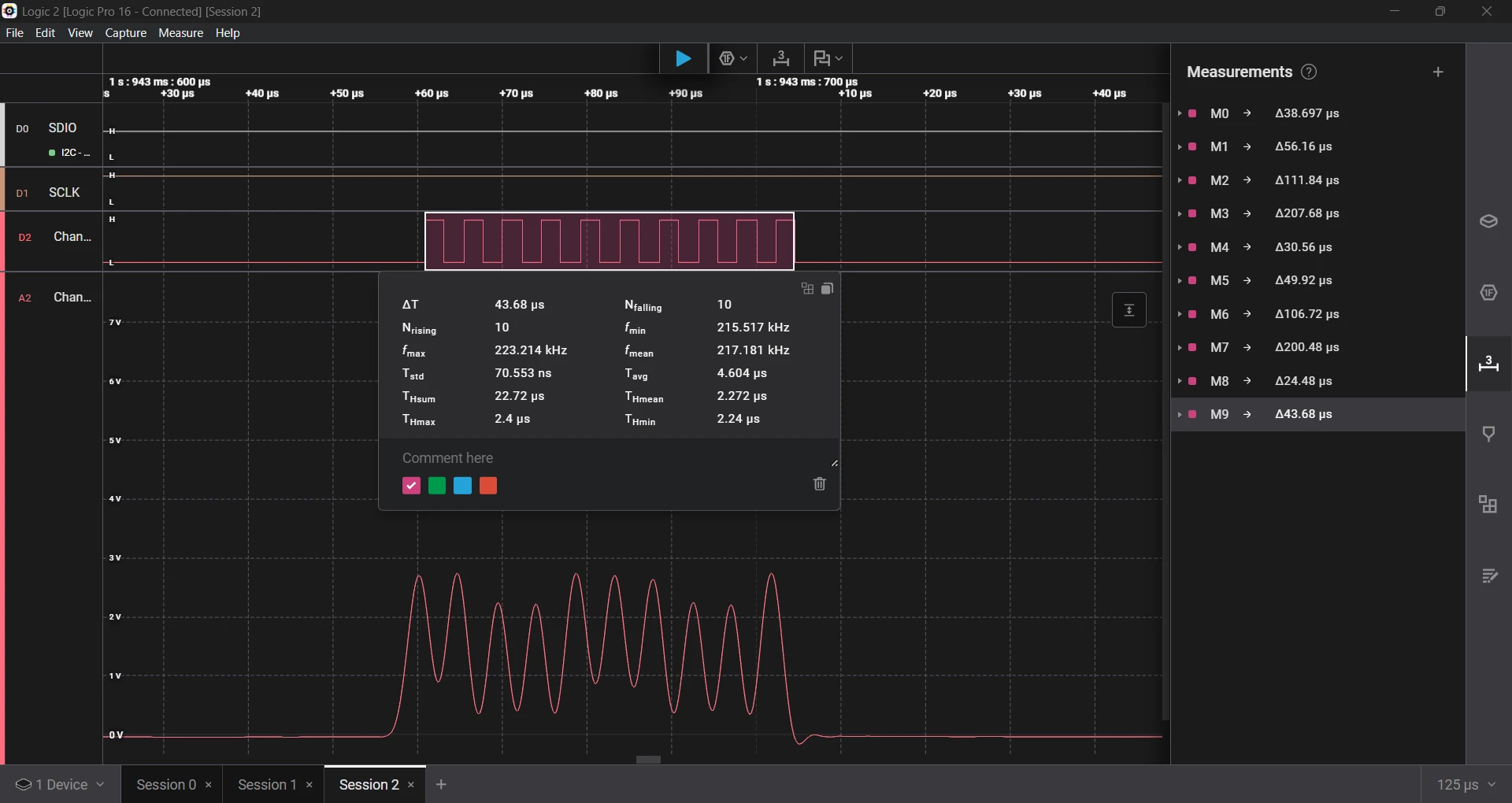This screenshot has height=803, width=1512.
Task: Jump to the M5 measurement using its arrow
Action: pos(1247,280)
